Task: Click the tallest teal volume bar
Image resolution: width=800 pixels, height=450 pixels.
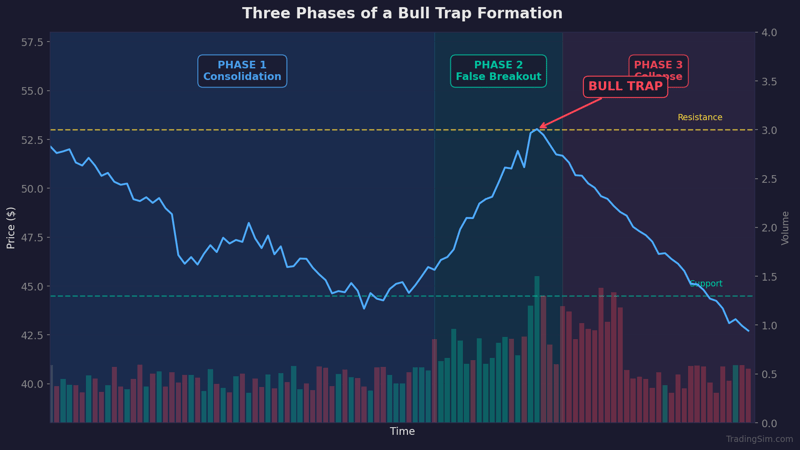Action: pos(537,348)
